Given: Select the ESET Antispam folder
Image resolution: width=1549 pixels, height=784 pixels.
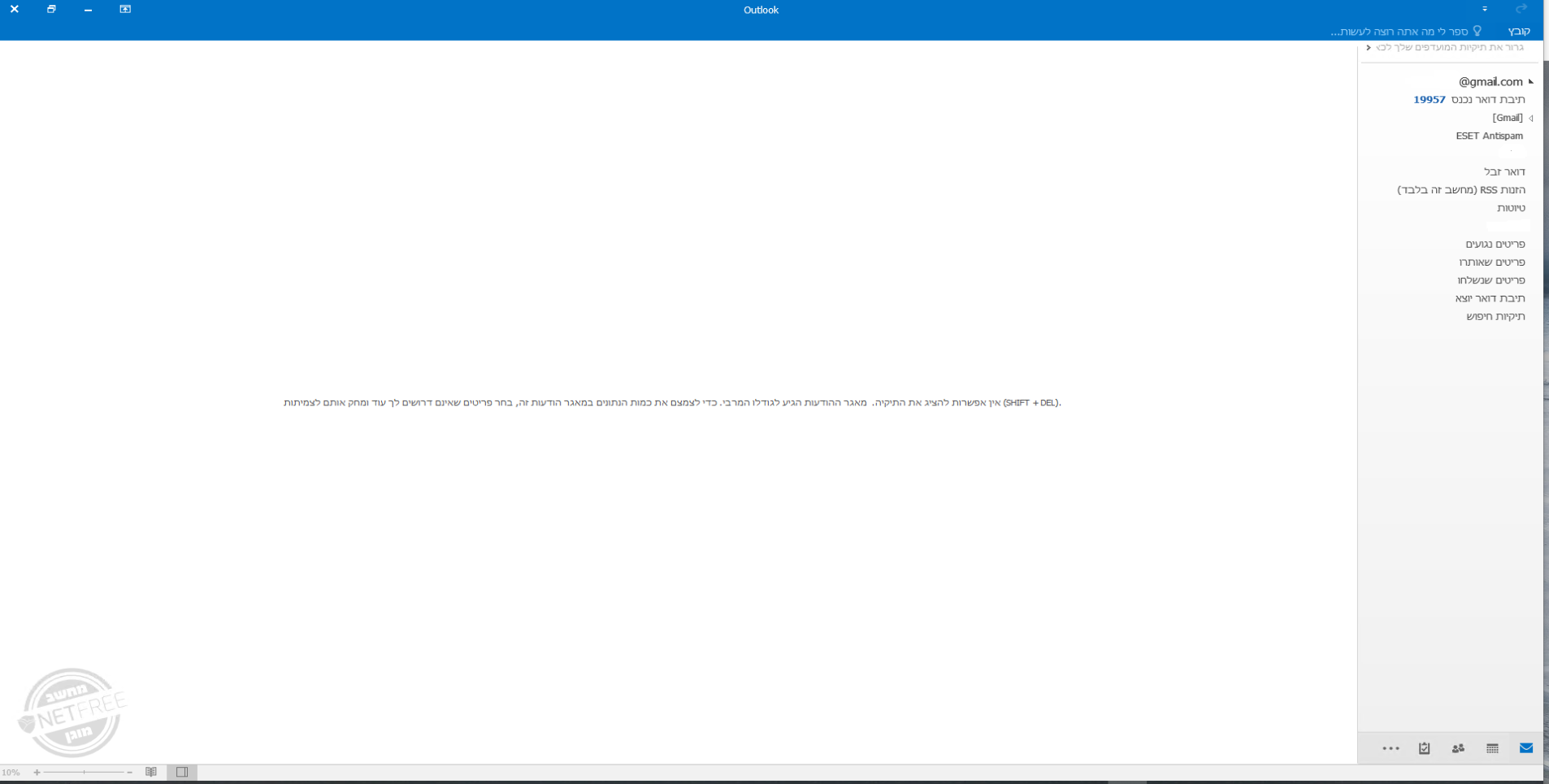Looking at the screenshot, I should (x=1489, y=136).
